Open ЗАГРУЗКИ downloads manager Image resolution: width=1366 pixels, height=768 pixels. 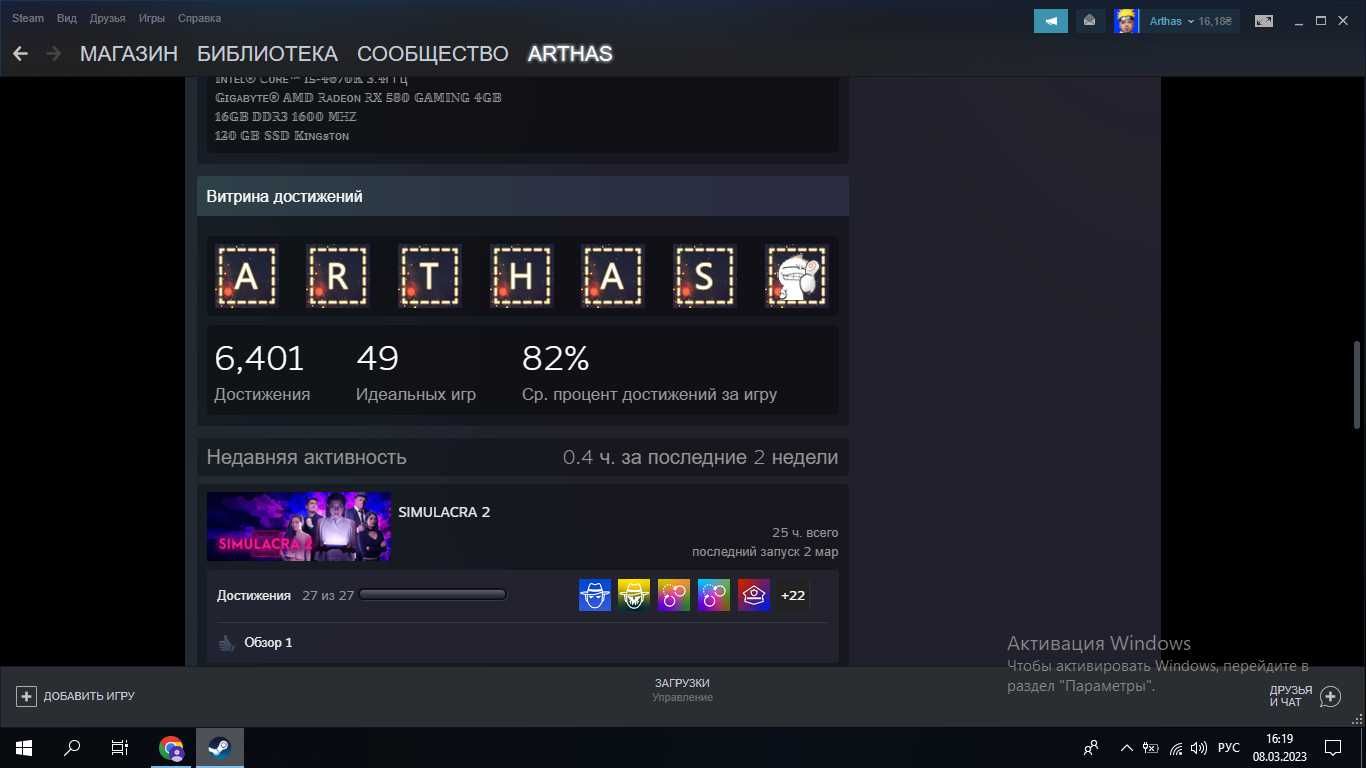pyautogui.click(x=682, y=683)
